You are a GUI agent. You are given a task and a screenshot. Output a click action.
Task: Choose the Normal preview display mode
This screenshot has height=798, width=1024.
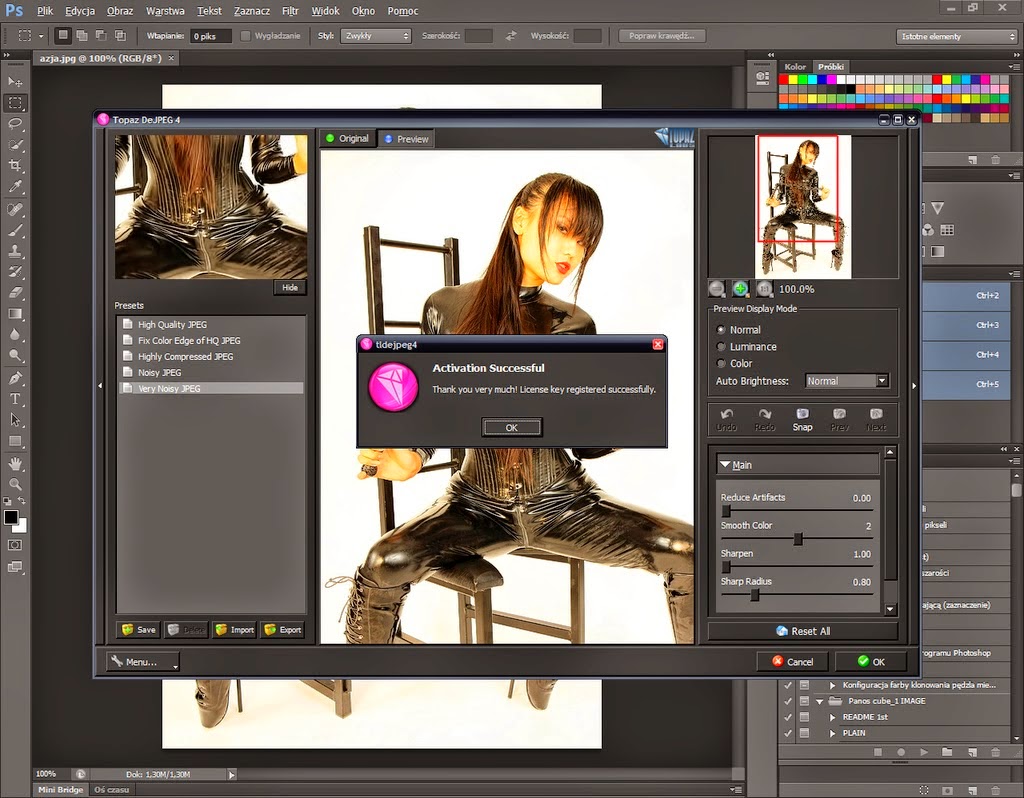click(722, 330)
